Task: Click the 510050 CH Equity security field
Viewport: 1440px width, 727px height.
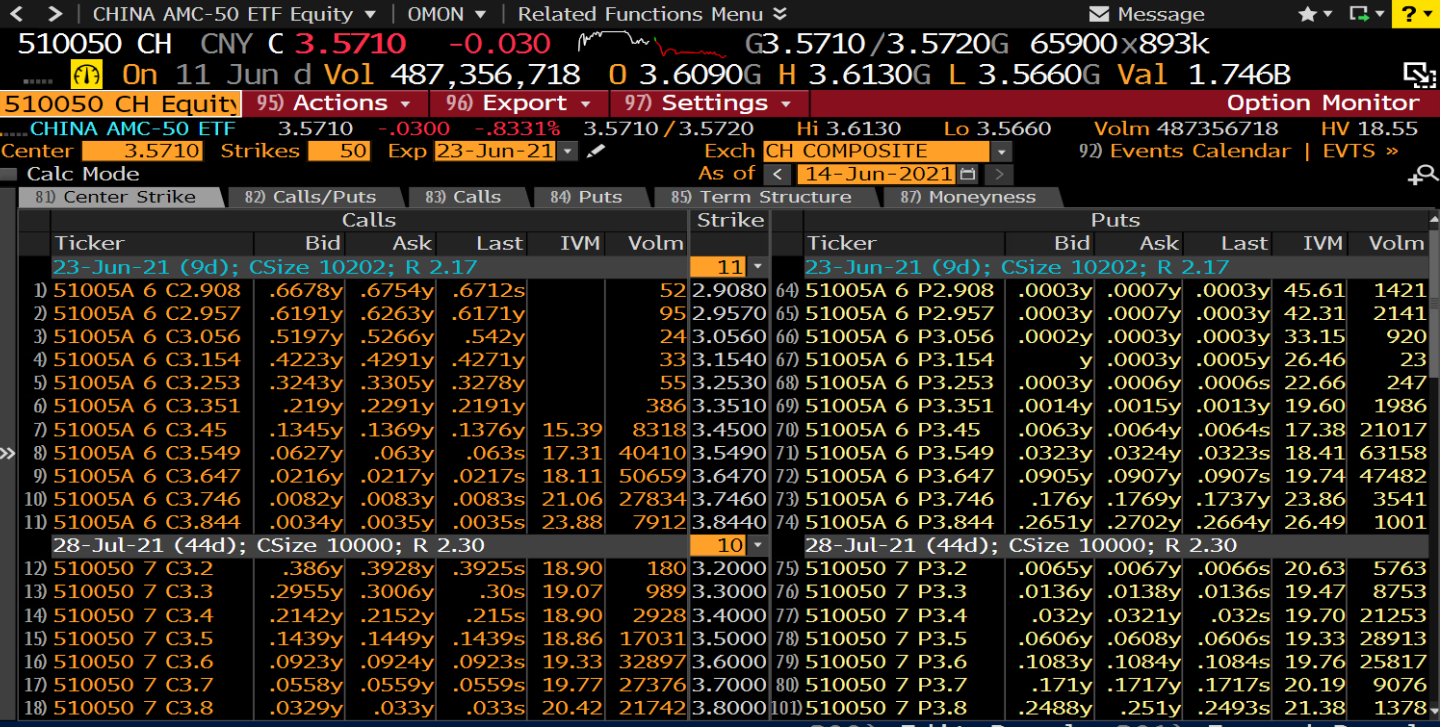Action: point(121,103)
